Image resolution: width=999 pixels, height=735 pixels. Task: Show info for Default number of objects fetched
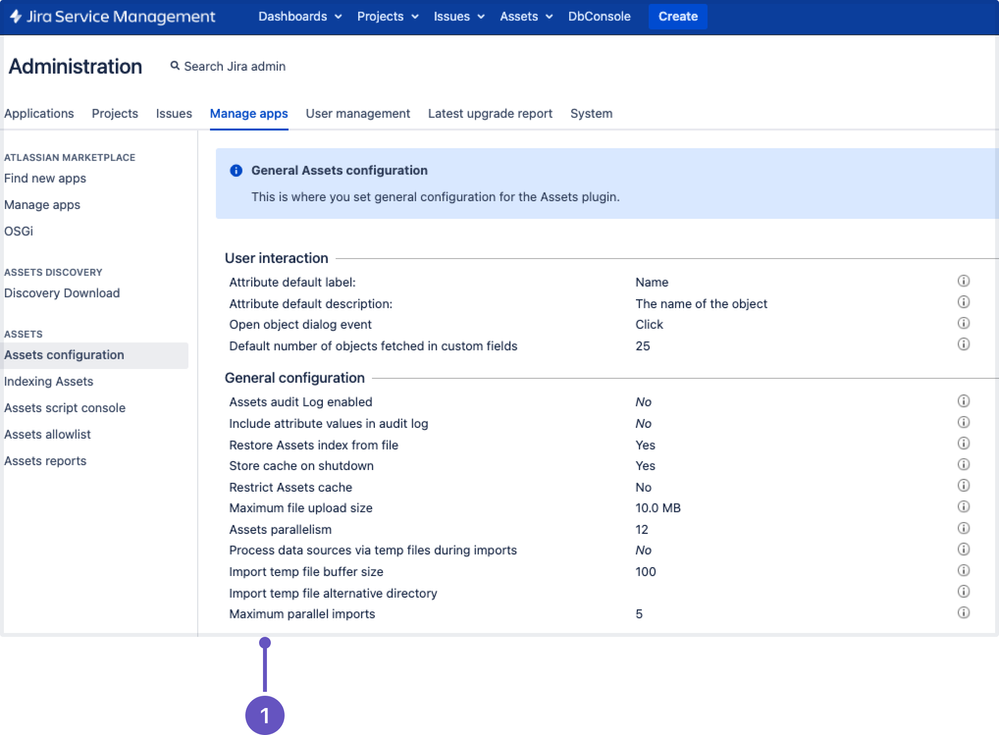(x=963, y=344)
